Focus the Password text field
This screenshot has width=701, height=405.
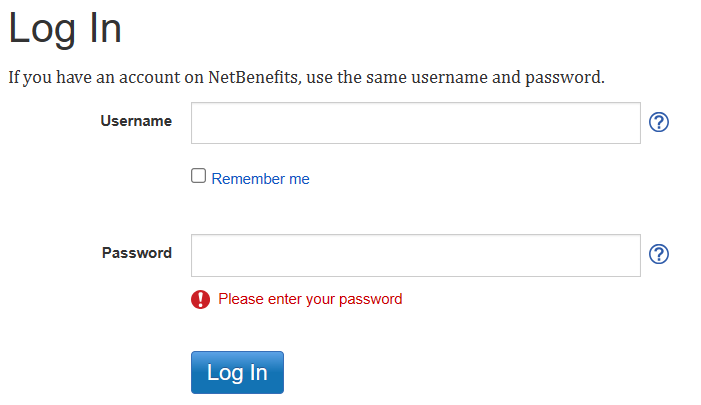[x=415, y=255]
